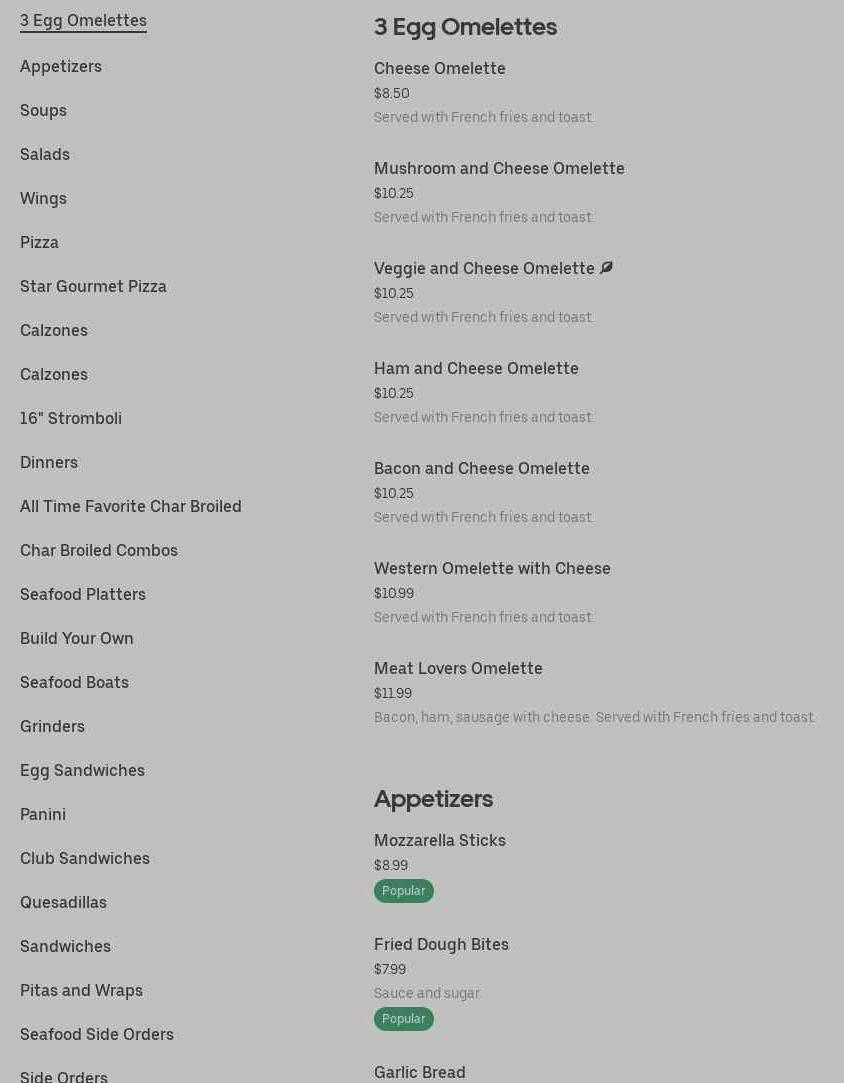Navigate to Build Your Own
Viewport: 844px width, 1083px height.
[77, 638]
